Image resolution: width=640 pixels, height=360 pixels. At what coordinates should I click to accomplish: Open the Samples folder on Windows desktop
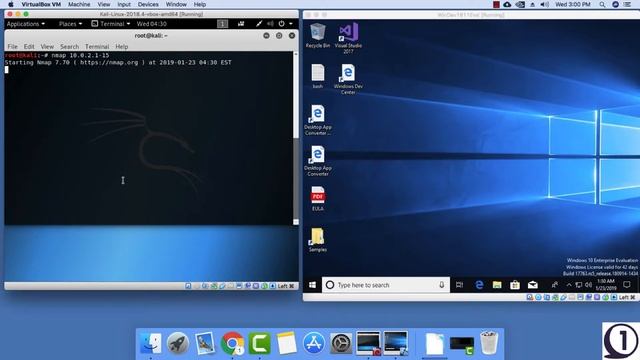[318, 240]
